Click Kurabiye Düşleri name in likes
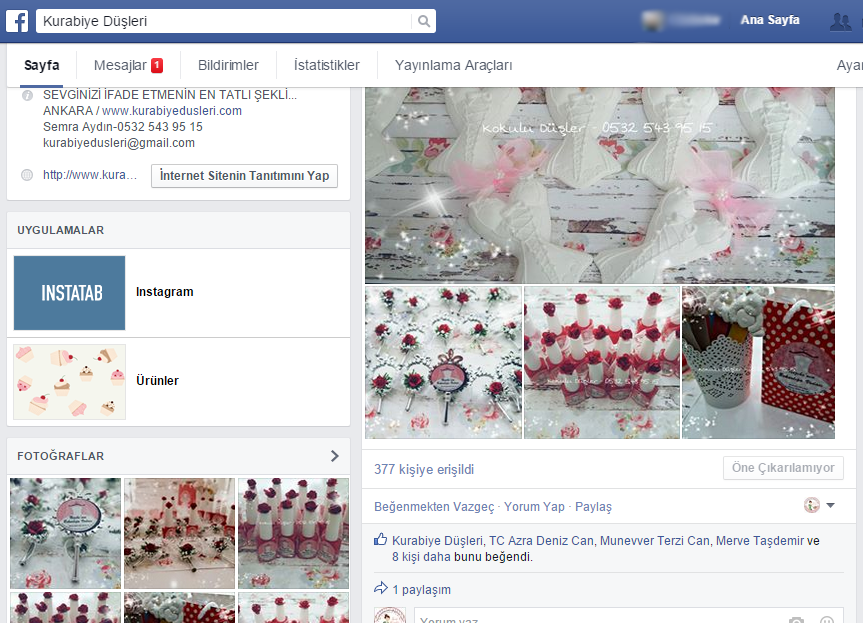This screenshot has width=863, height=623. tap(438, 541)
